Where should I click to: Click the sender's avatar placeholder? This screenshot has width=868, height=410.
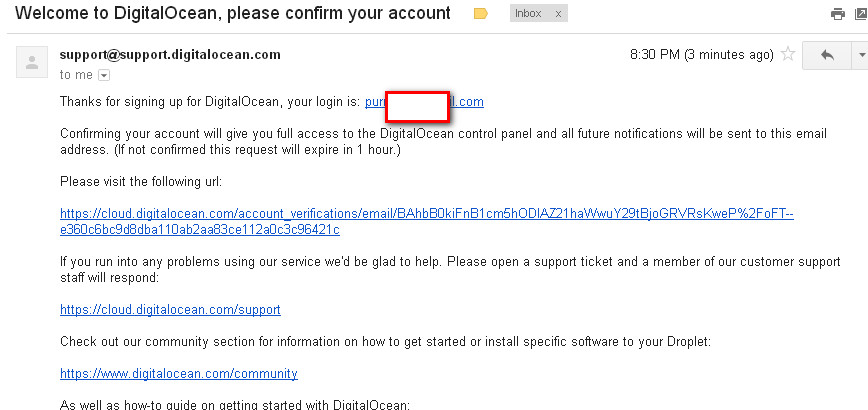pos(32,61)
